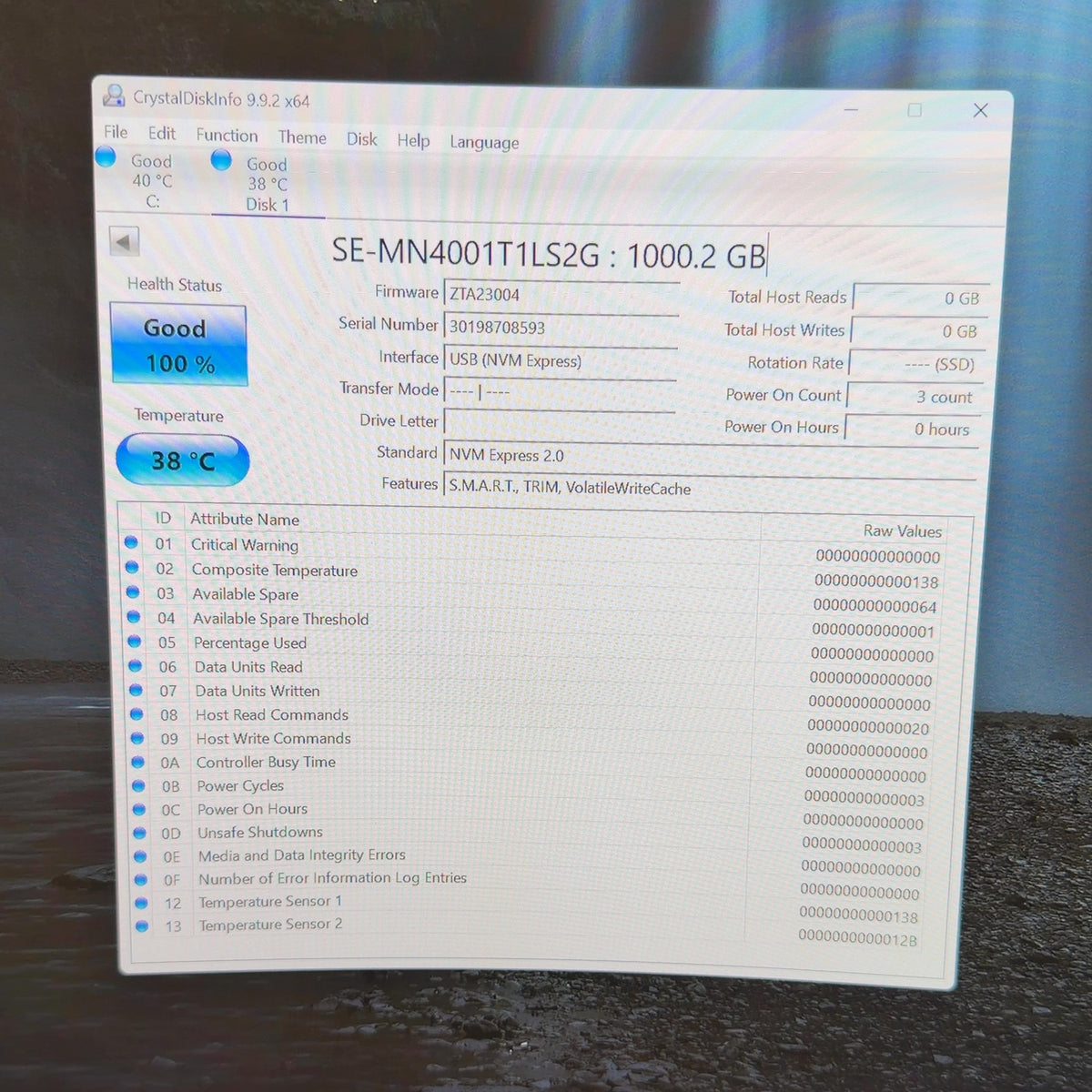Click status dot for Critical Warning row

131,542
